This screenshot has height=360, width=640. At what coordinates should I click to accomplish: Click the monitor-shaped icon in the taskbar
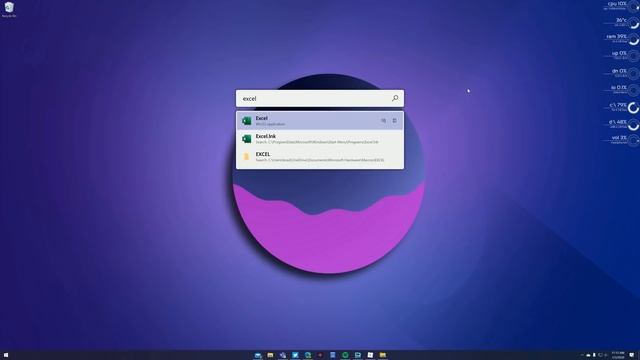point(358,355)
